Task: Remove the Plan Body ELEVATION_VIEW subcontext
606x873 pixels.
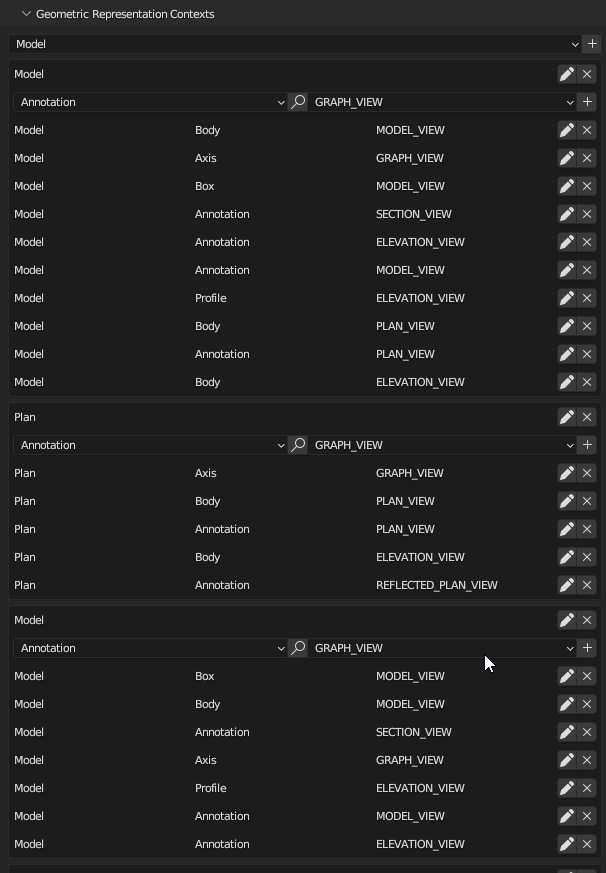Action: coord(587,557)
